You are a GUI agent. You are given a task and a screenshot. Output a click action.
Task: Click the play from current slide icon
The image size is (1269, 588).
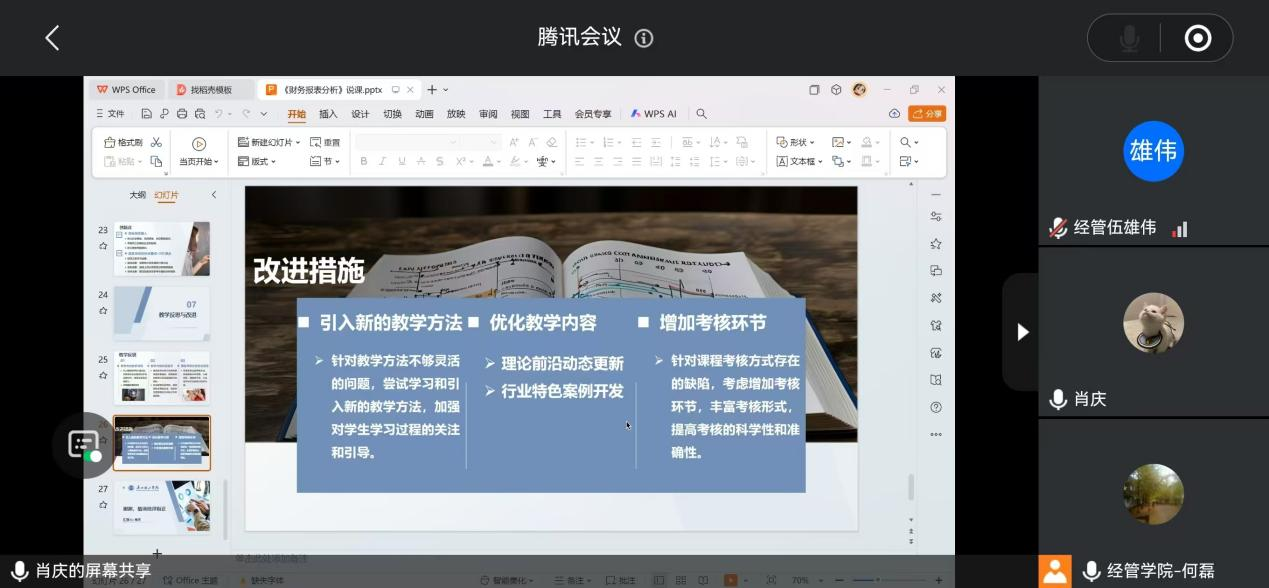click(198, 144)
